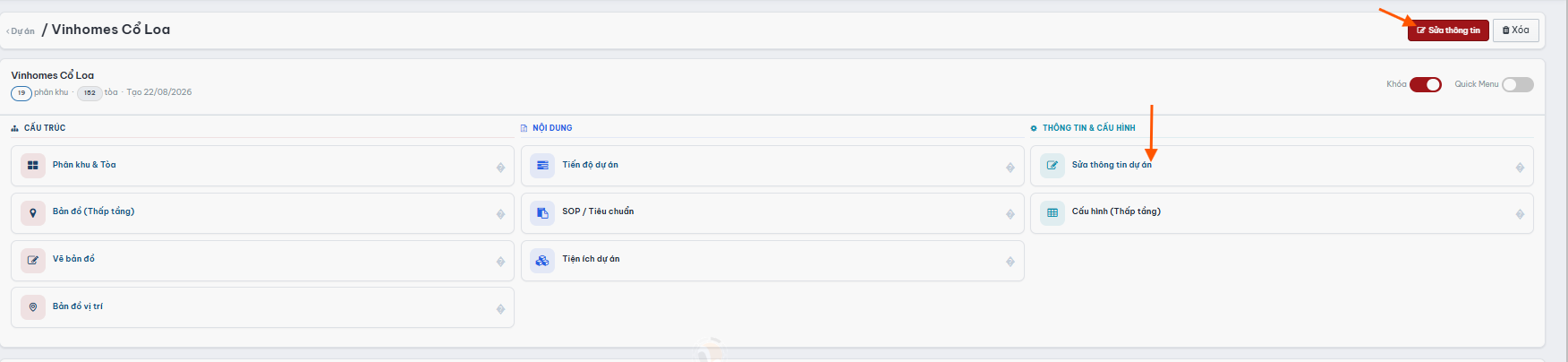The width and height of the screenshot is (1568, 362).
Task: Click the Tiện ích dự án cubes icon
Action: tap(542, 260)
